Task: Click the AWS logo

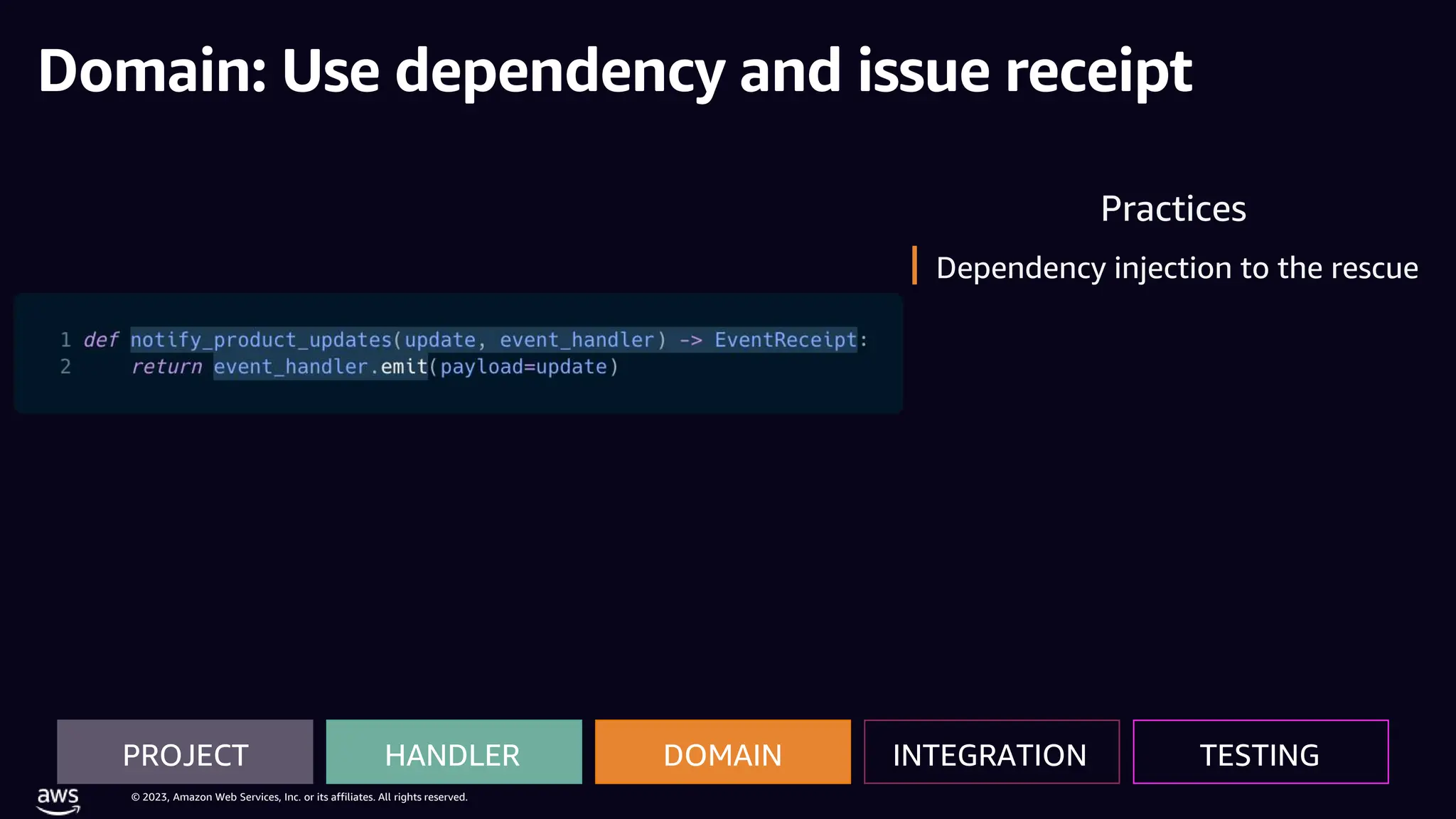Action: tap(58, 801)
